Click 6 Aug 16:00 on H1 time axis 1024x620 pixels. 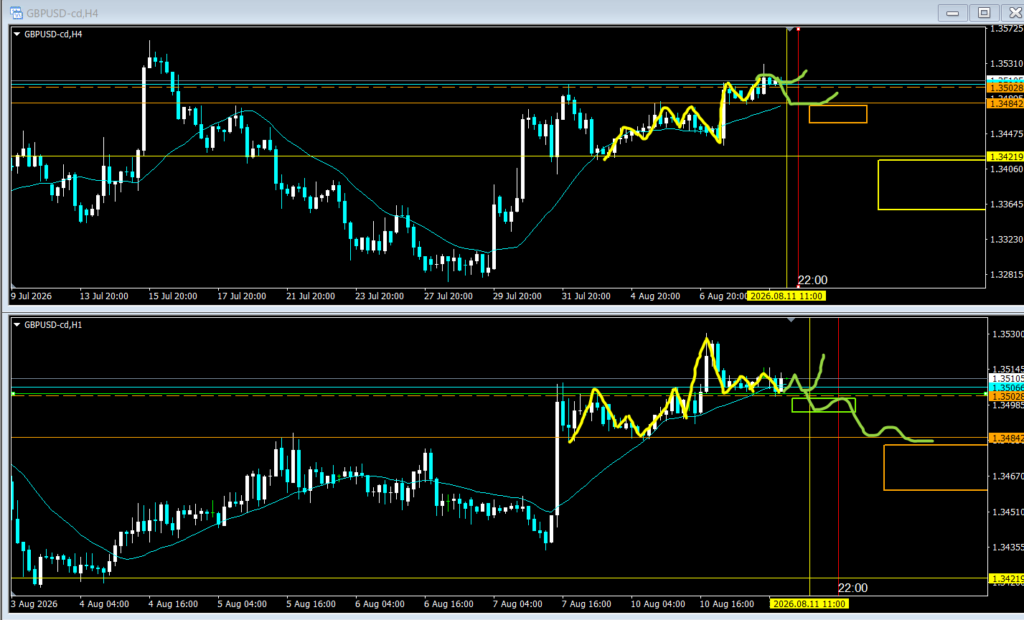point(449,604)
